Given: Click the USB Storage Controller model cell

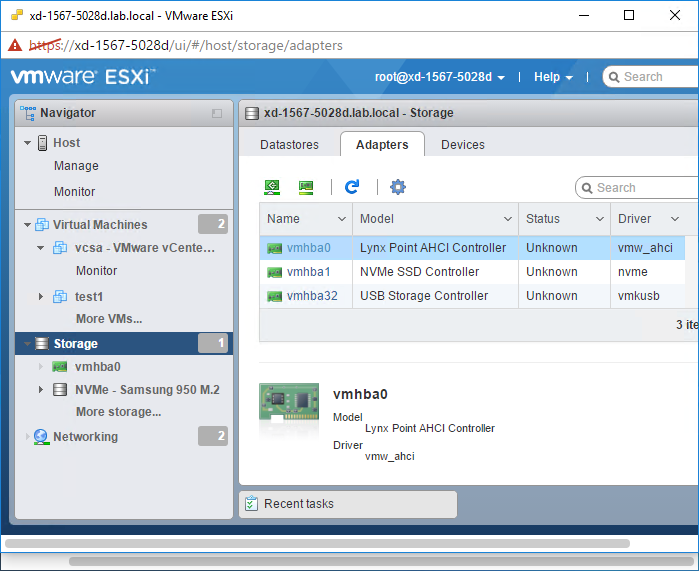Looking at the screenshot, I should (x=435, y=296).
